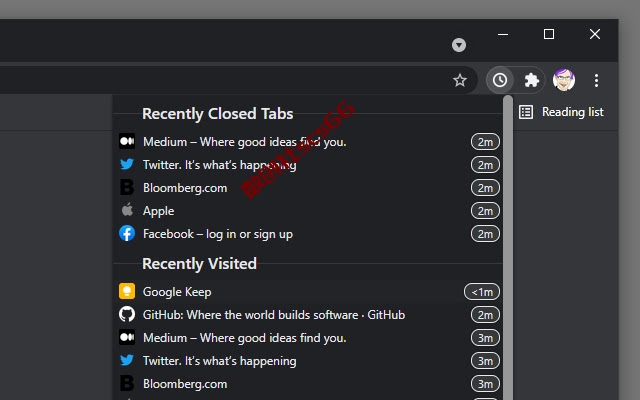
Task: Click Bloomberg B icon in Recently Closed
Action: [127, 187]
